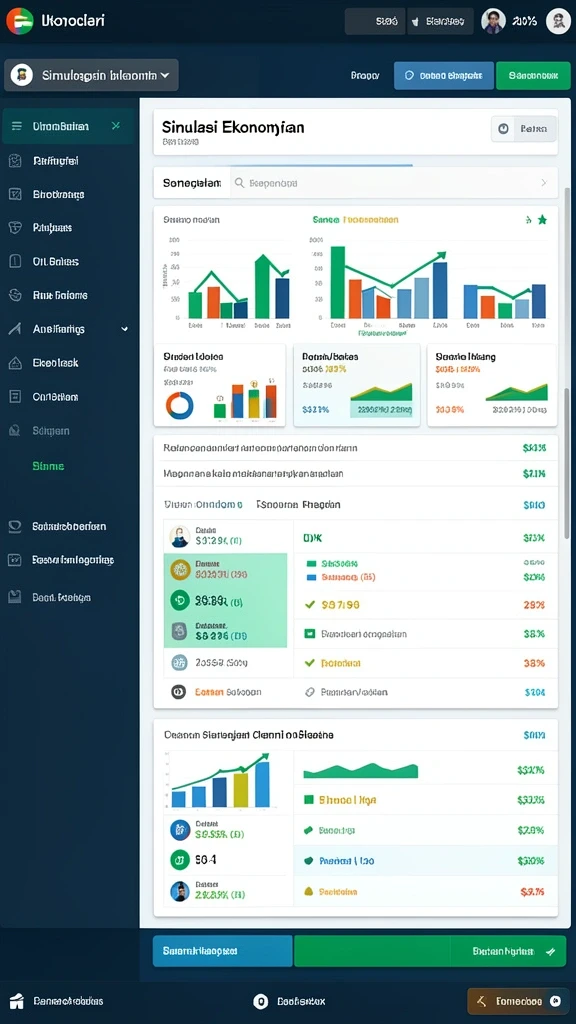Open the Simulation dropdown at top left
The width and height of the screenshot is (576, 1024).
point(91,75)
